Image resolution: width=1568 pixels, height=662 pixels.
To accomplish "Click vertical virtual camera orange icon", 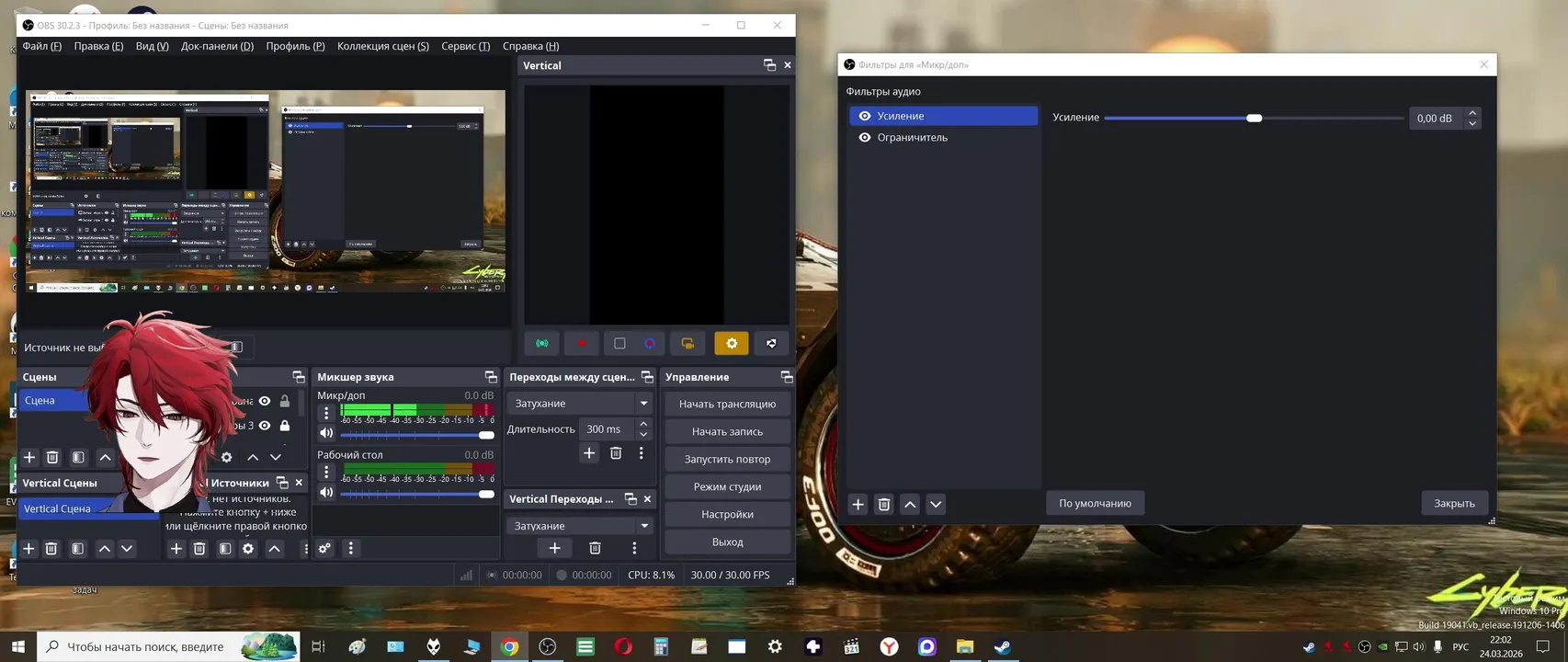I will point(687,343).
